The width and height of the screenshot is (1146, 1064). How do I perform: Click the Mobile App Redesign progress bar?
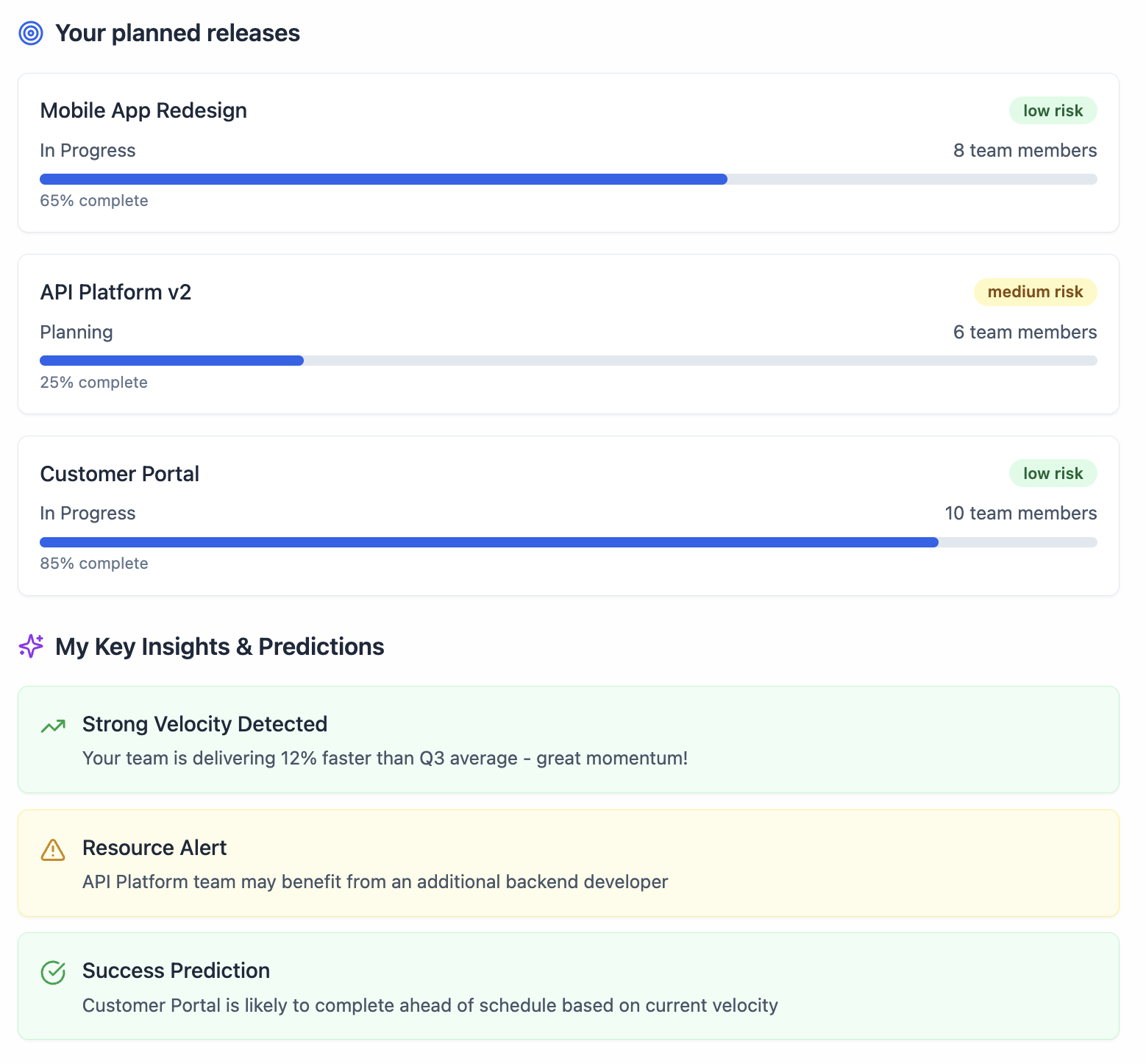pyautogui.click(x=568, y=180)
